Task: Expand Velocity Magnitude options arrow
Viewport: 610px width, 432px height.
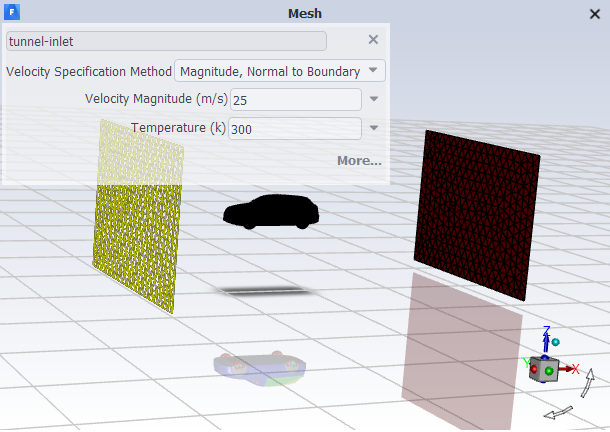Action: click(x=373, y=99)
